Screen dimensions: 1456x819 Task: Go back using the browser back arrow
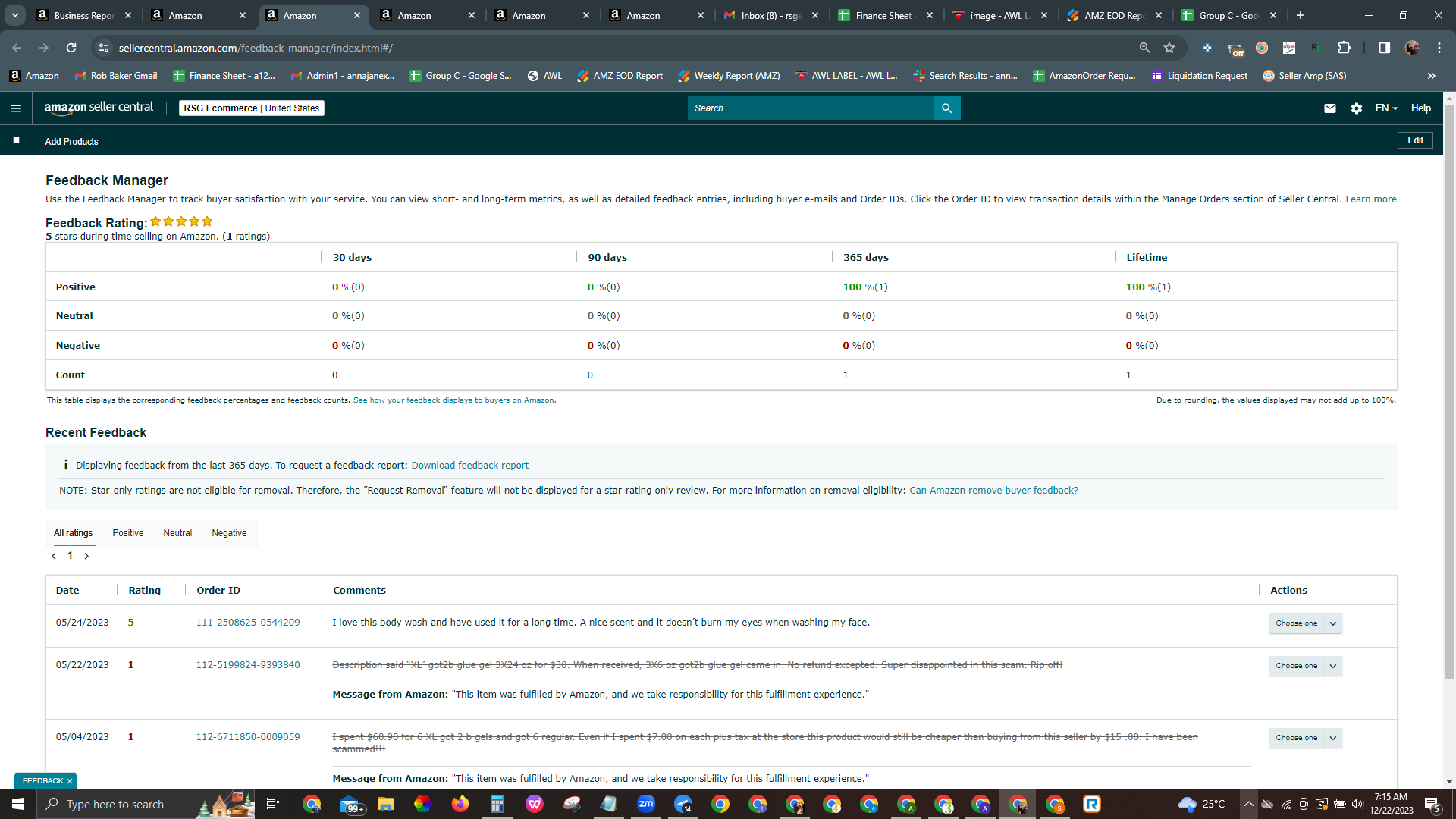pos(17,48)
